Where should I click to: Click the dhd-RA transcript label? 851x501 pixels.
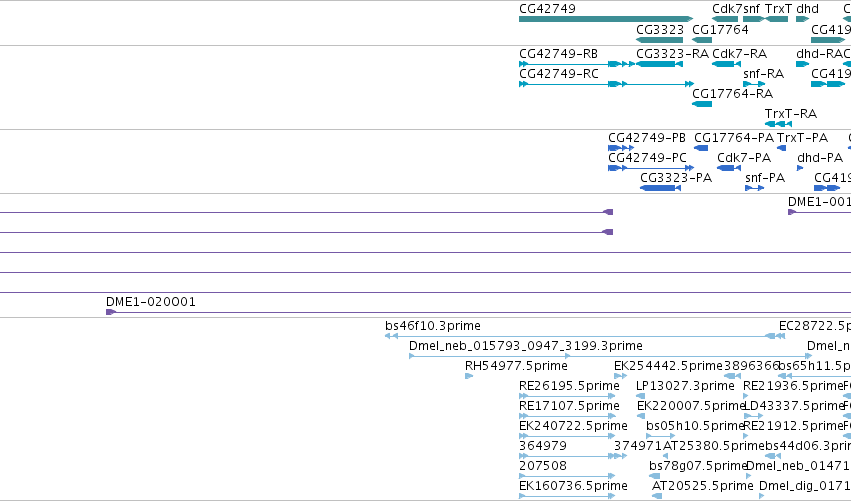coord(819,54)
